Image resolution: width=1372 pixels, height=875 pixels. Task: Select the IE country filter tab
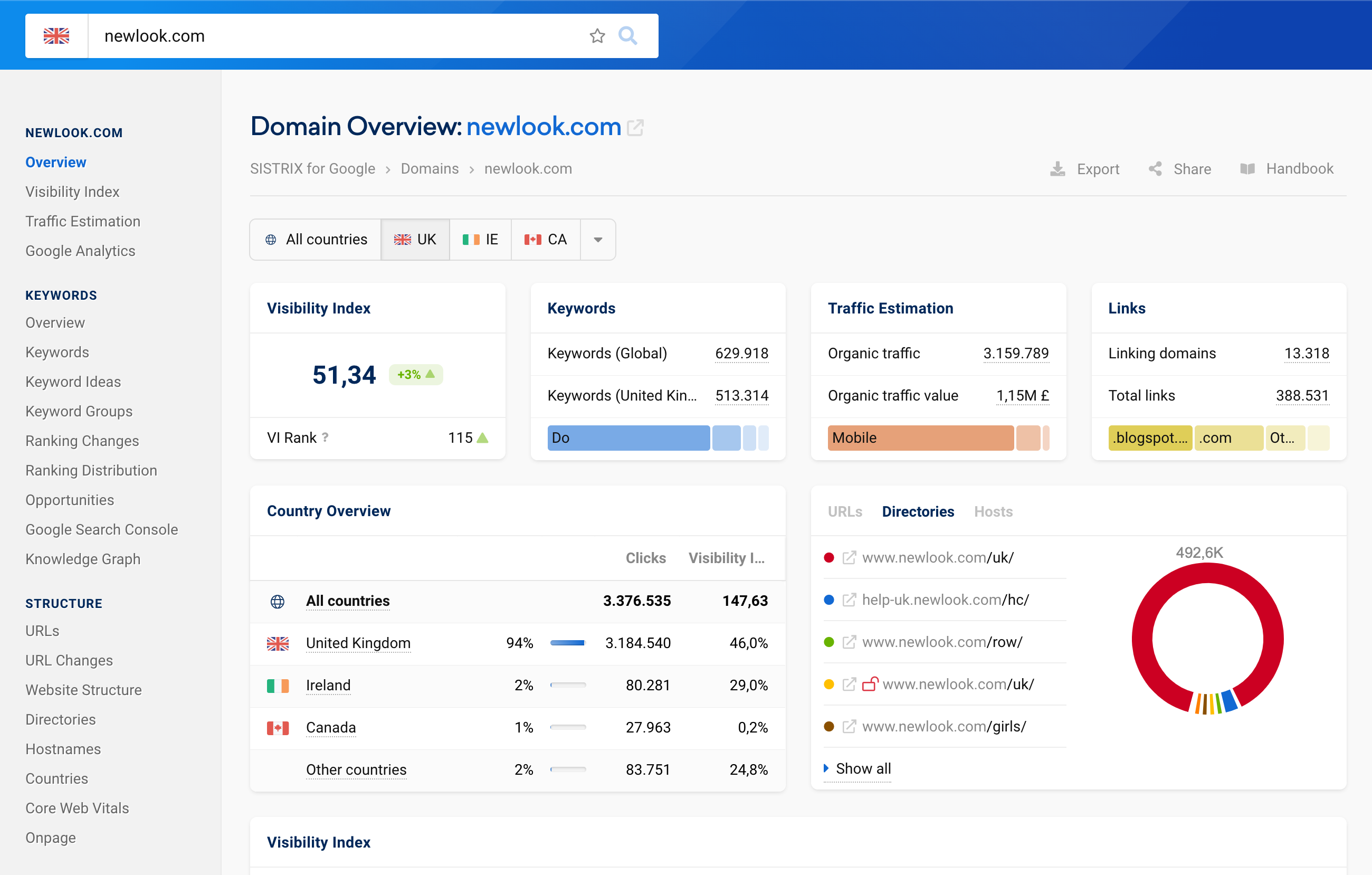pos(480,240)
